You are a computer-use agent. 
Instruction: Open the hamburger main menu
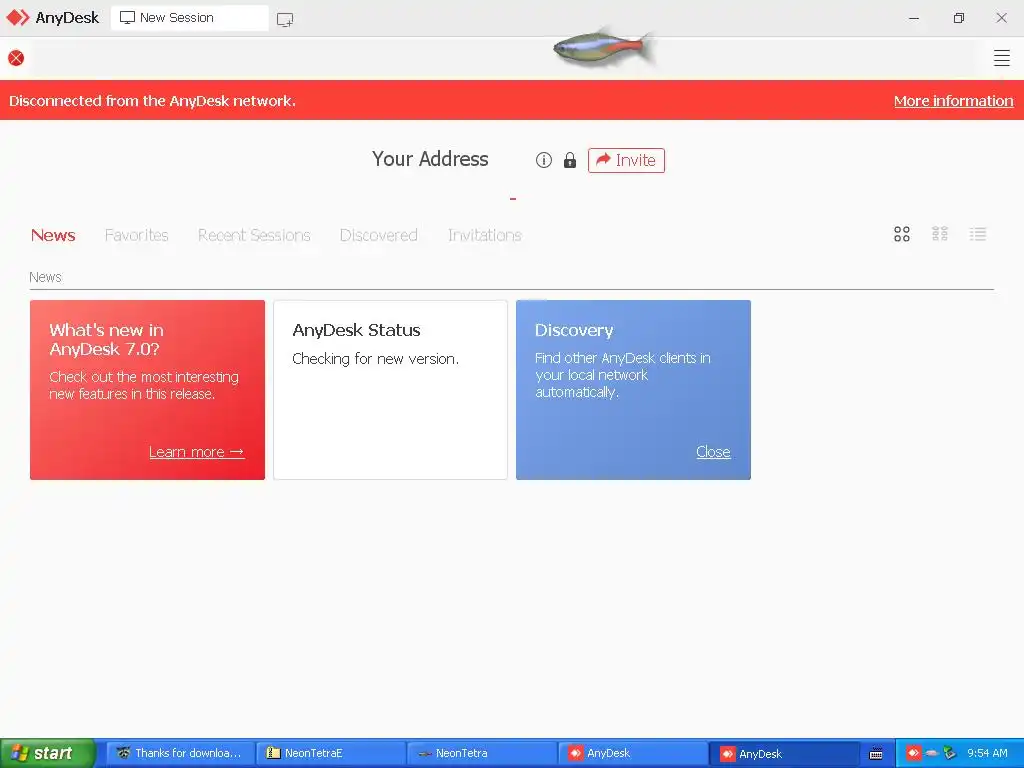coord(1001,58)
